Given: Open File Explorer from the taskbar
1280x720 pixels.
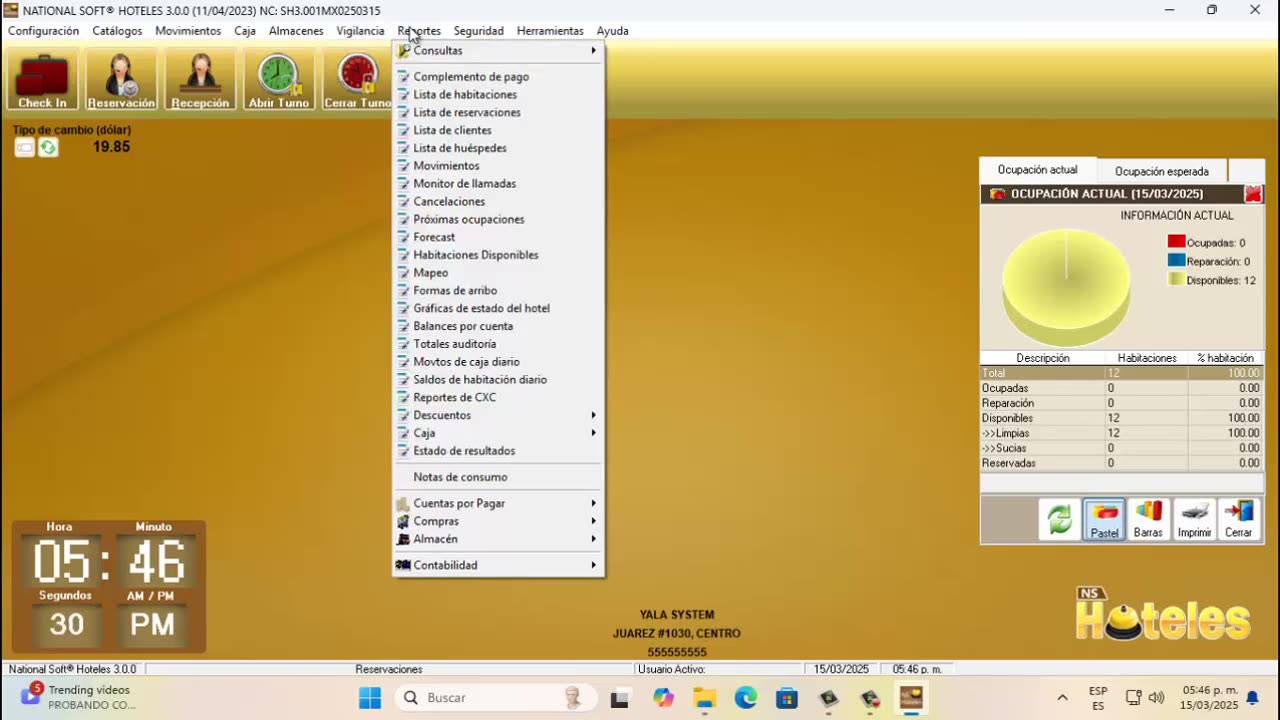Looking at the screenshot, I should click(x=705, y=698).
